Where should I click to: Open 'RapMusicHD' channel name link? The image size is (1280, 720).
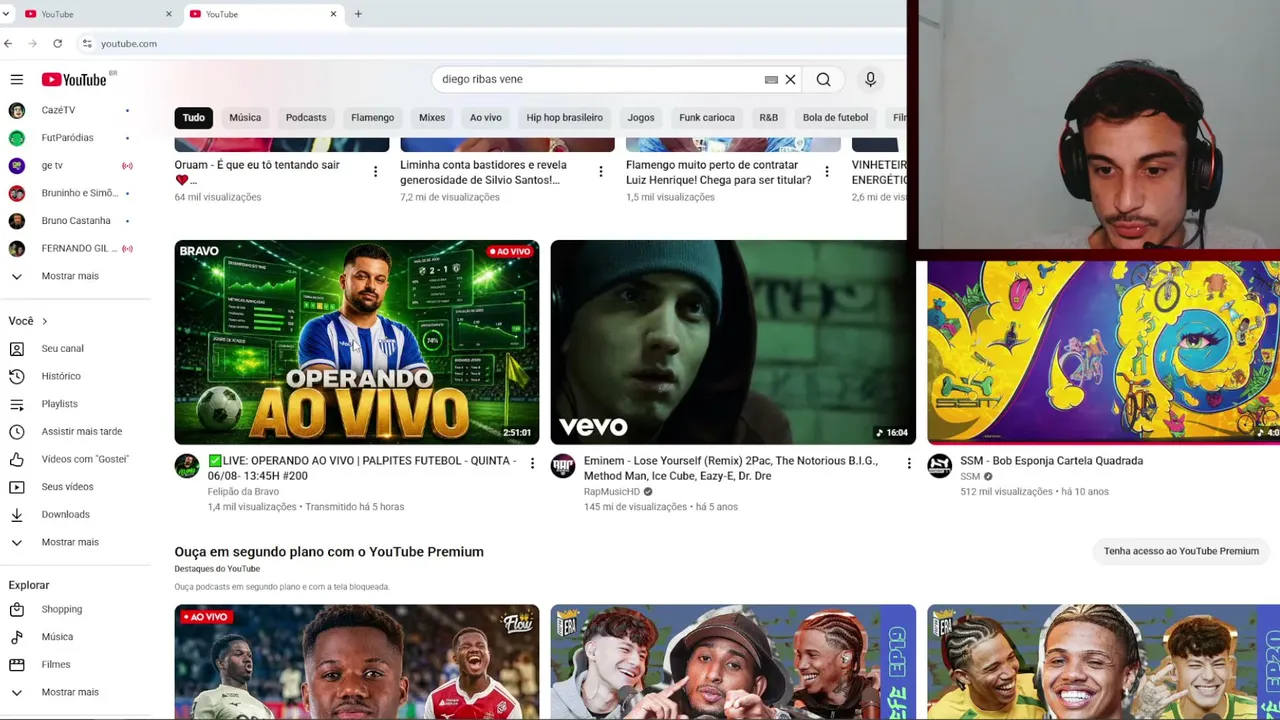pos(611,492)
